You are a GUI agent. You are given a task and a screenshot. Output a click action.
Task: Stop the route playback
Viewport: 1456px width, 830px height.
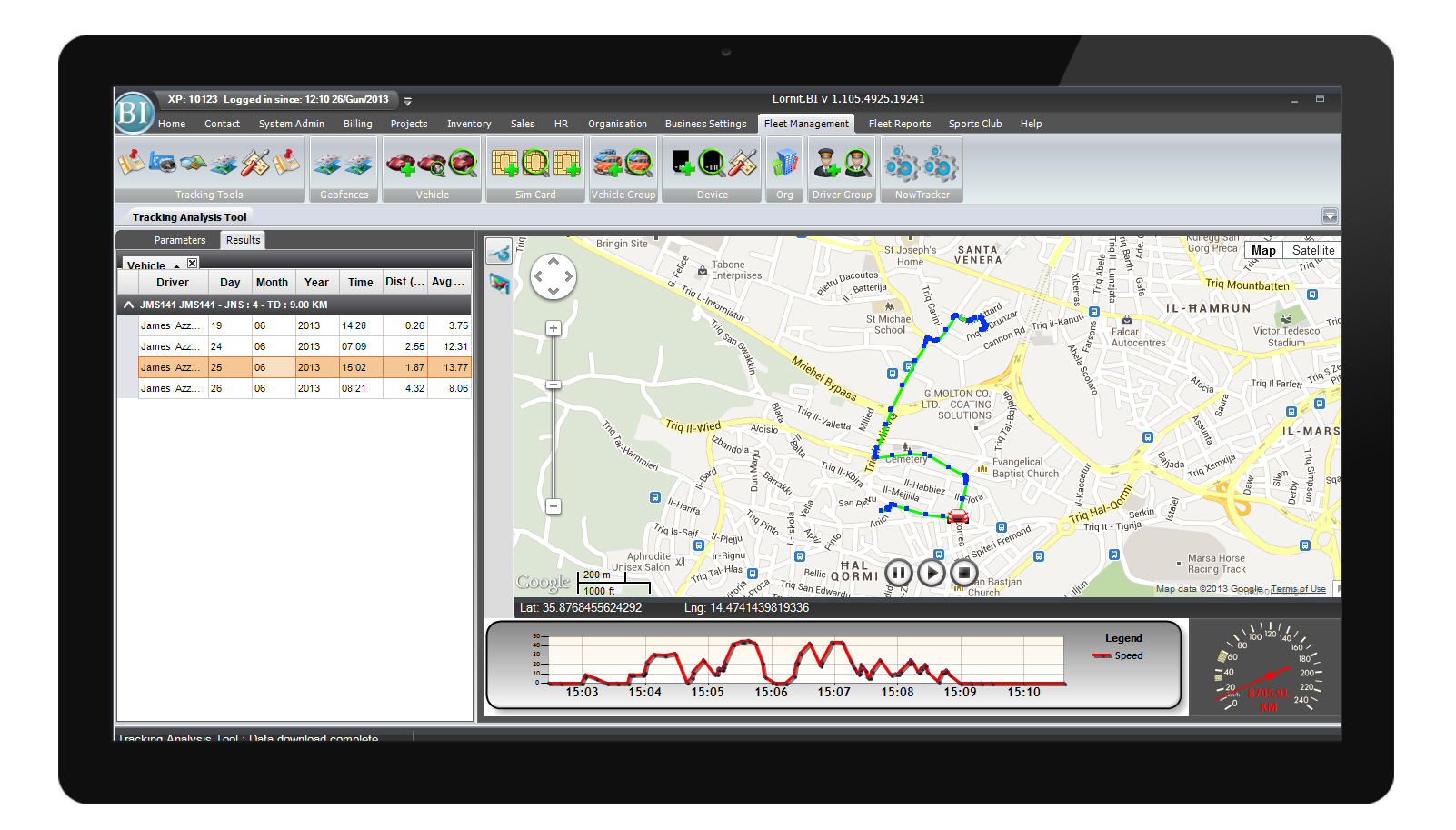[963, 573]
